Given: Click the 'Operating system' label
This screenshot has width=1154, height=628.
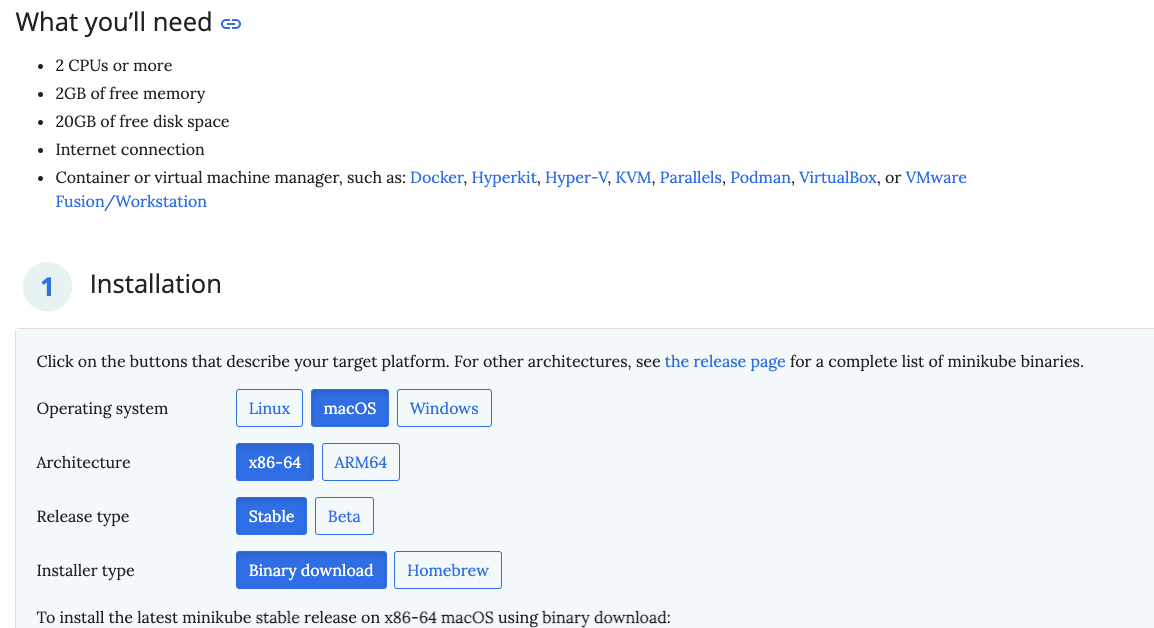Looking at the screenshot, I should click(102, 409).
